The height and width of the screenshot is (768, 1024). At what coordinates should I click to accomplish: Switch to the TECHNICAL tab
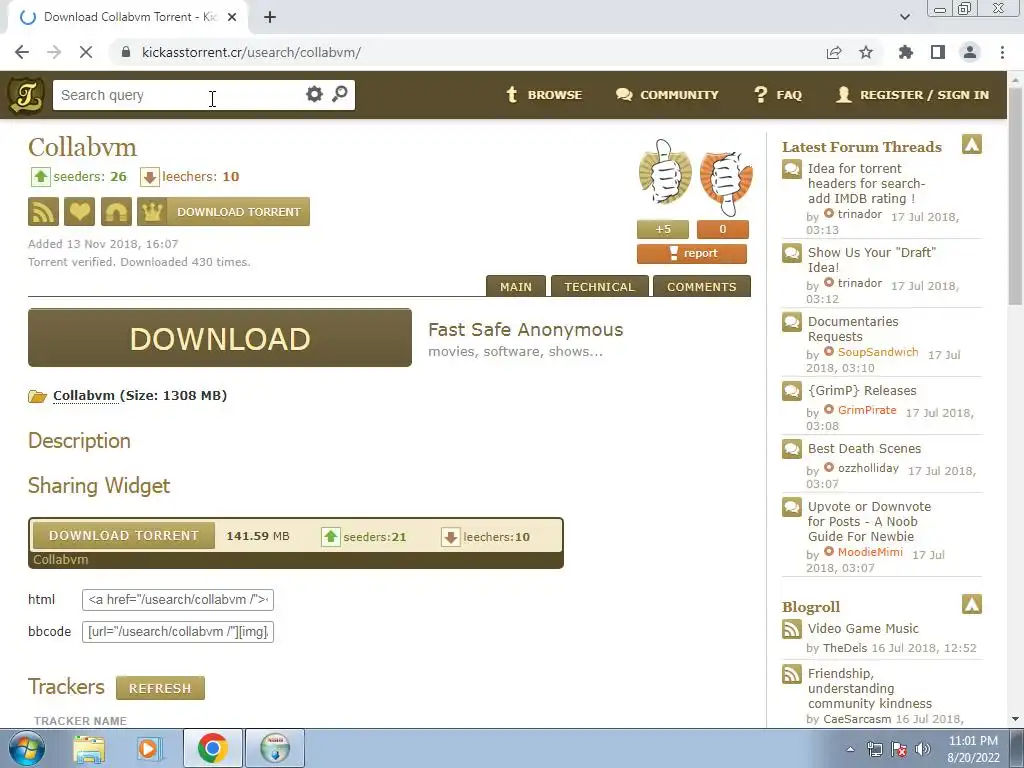pyautogui.click(x=600, y=287)
